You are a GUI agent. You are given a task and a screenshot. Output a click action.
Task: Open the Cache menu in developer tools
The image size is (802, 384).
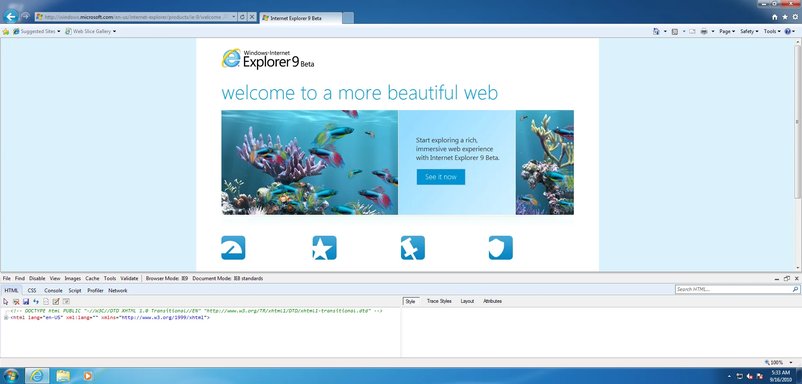tap(92, 279)
